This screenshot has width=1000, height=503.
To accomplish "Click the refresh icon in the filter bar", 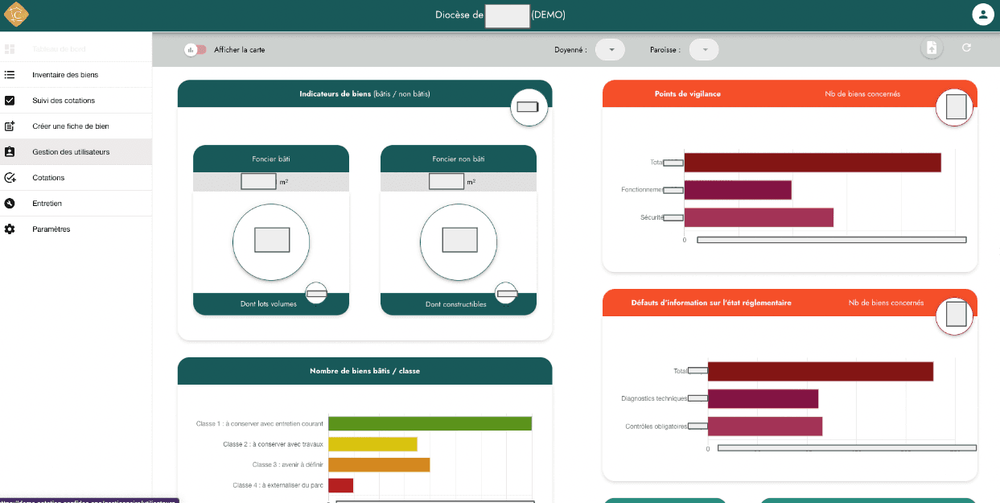I will point(967,48).
